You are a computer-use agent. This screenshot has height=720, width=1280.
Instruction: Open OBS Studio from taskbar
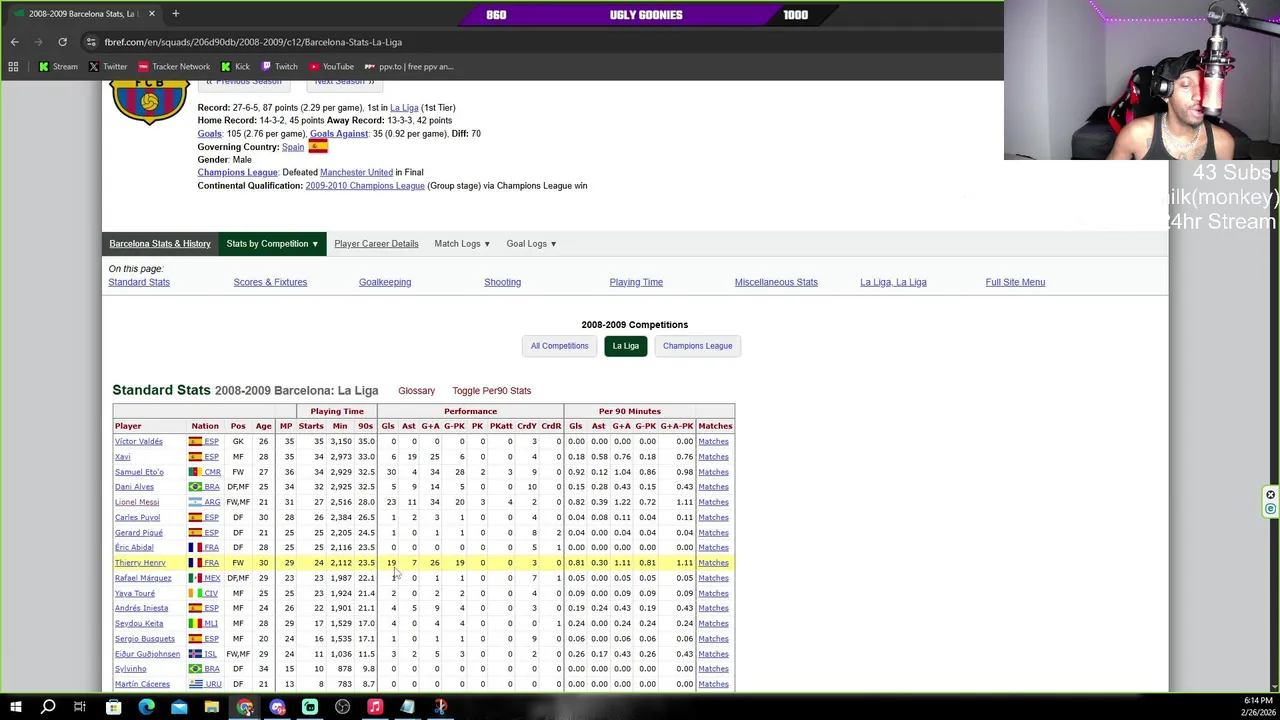[x=343, y=707]
